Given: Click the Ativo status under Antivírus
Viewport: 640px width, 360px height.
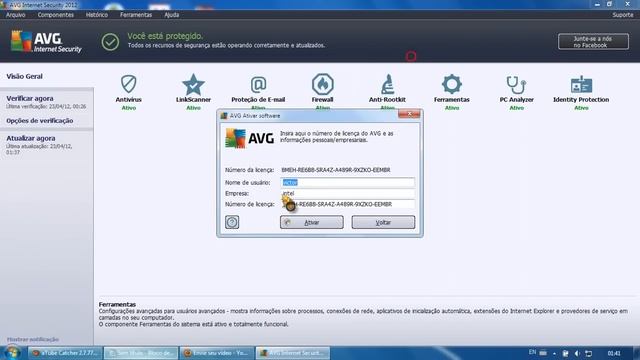Looking at the screenshot, I should [x=129, y=108].
